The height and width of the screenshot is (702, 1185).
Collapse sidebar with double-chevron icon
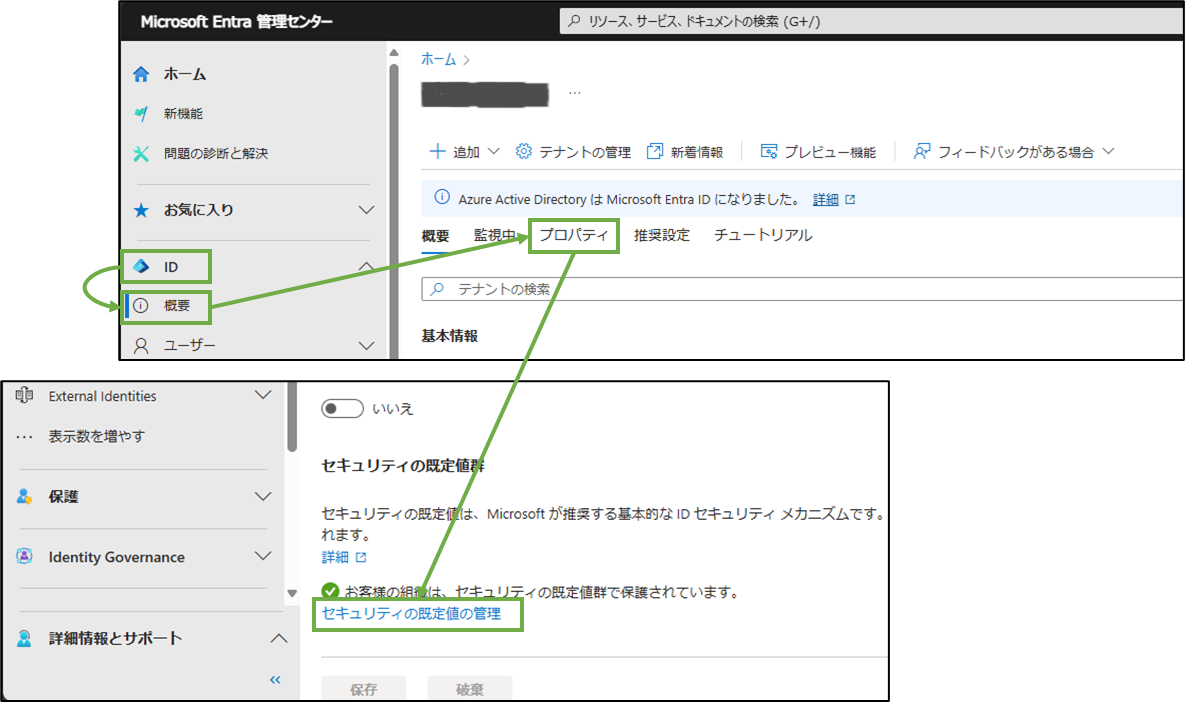[275, 680]
